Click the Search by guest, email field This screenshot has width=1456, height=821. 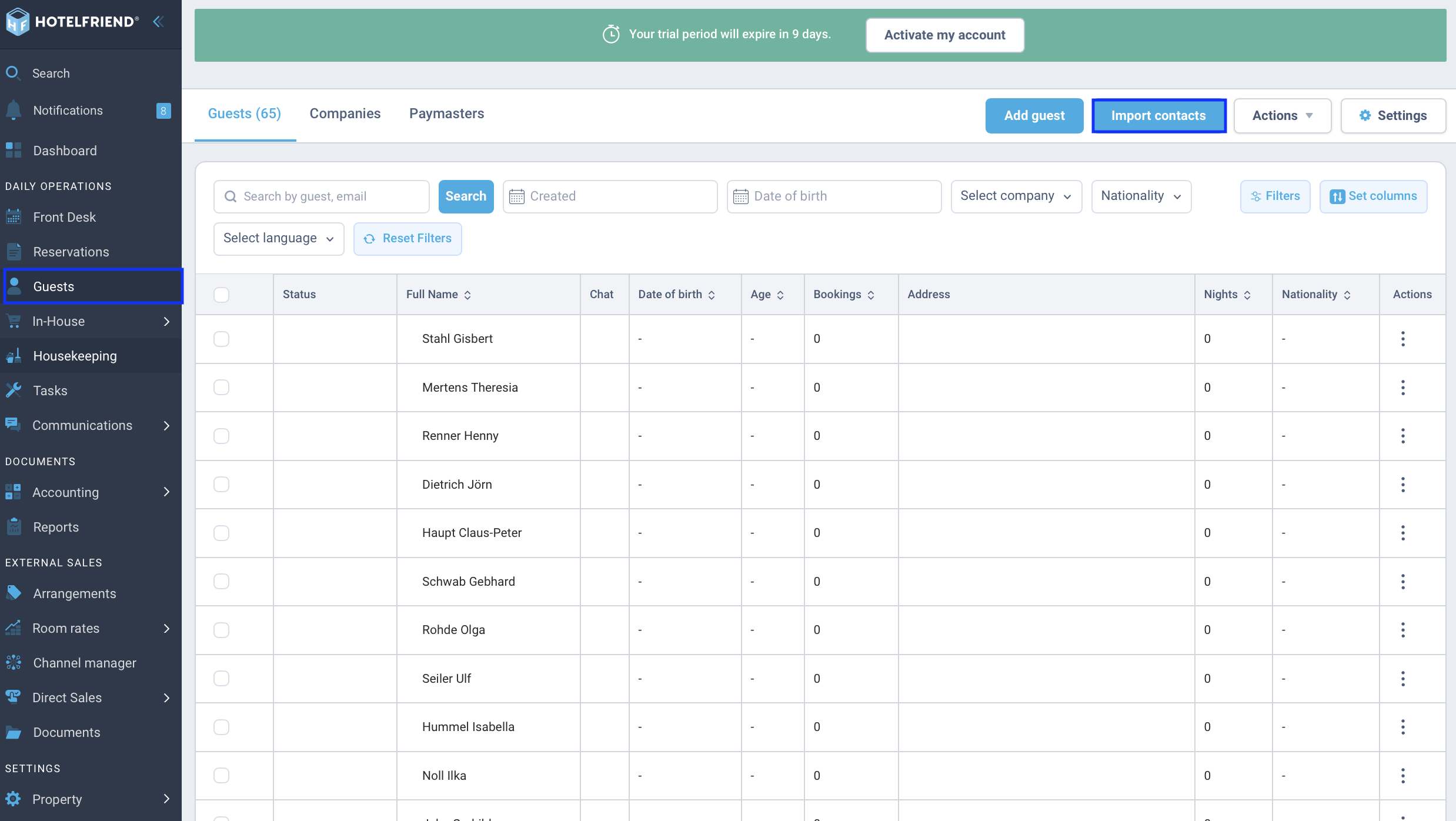coord(322,196)
